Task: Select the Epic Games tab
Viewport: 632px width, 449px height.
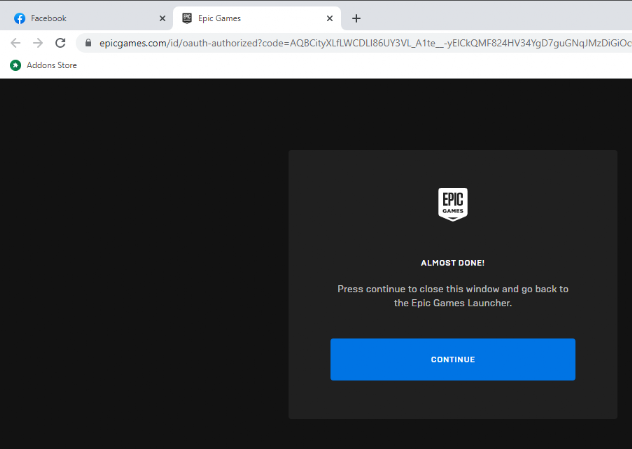Action: coord(257,19)
